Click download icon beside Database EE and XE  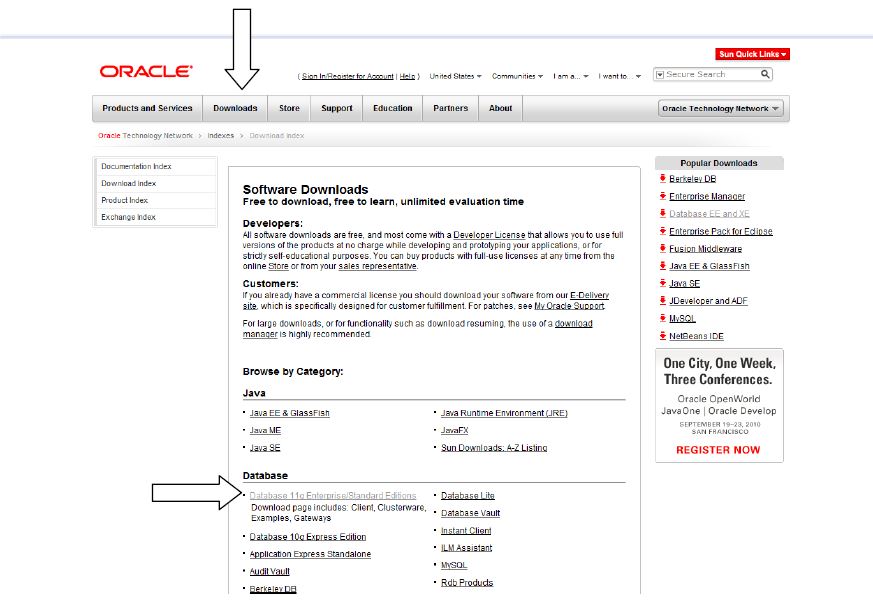click(x=663, y=213)
